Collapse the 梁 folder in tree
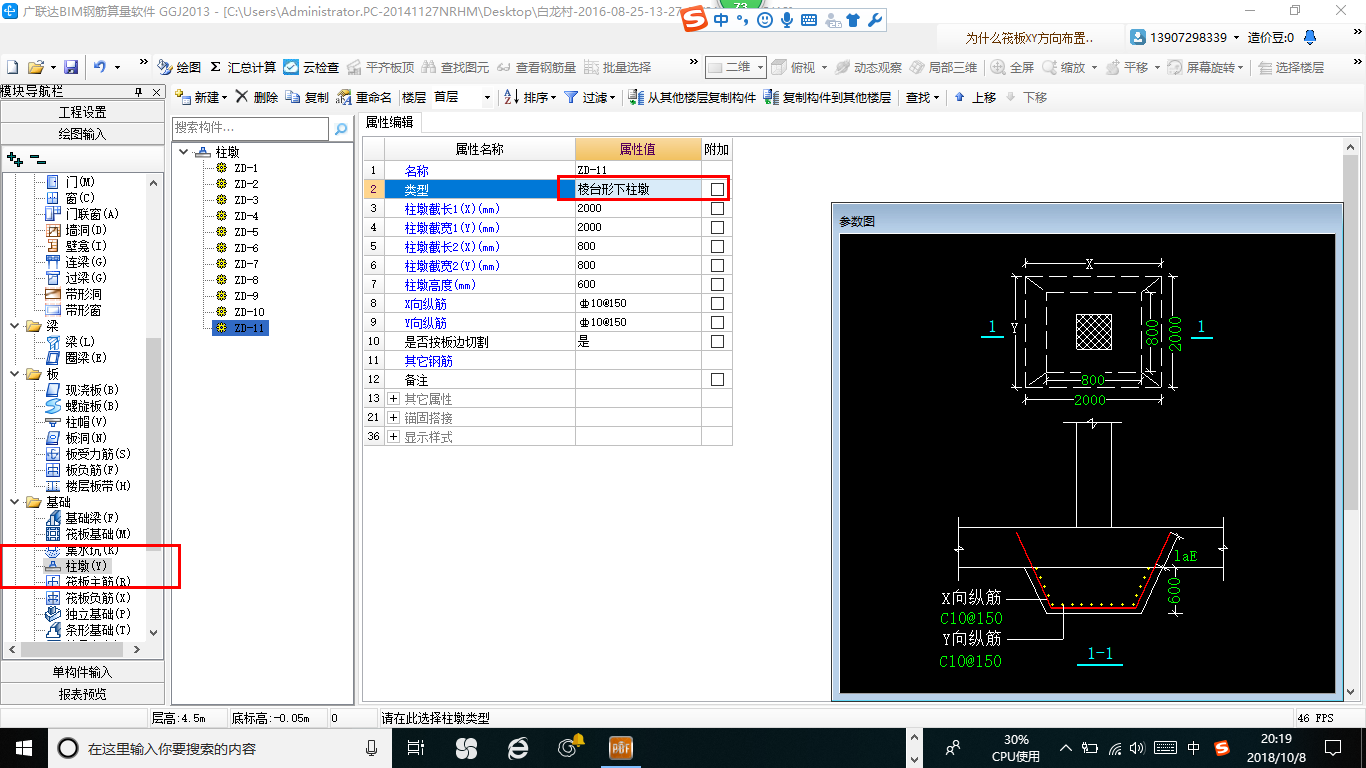Screen dimensions: 1366x768 click(14, 326)
